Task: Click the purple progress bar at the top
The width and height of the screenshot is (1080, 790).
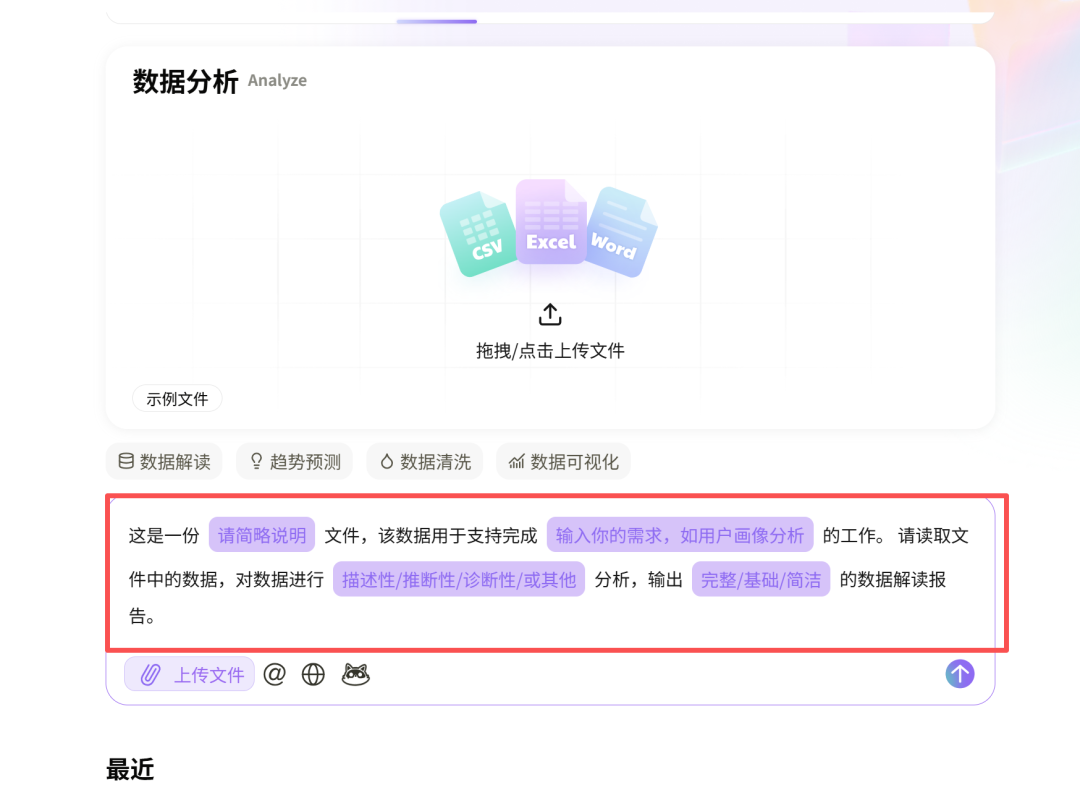Action: (437, 20)
